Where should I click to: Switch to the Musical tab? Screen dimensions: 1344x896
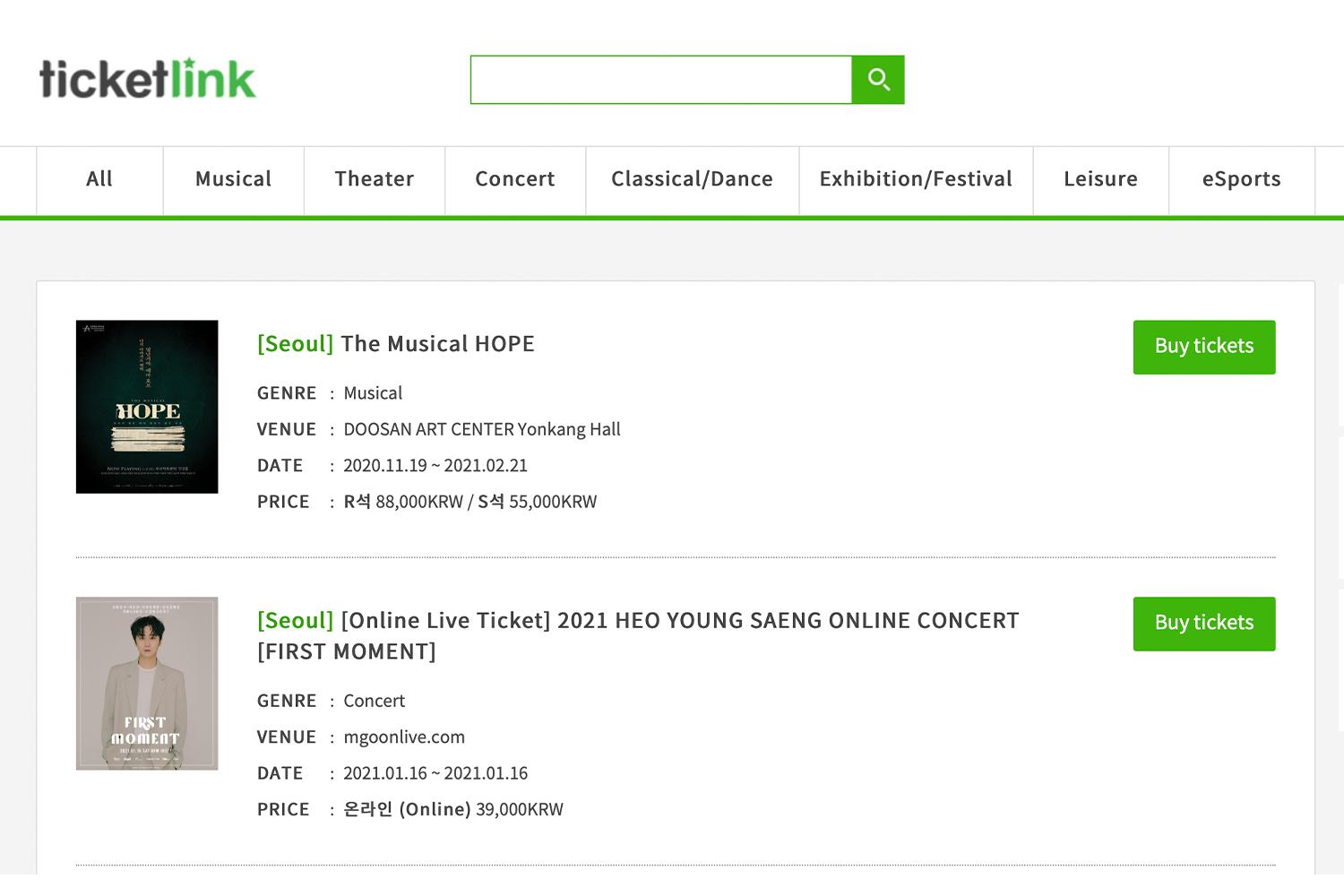233,179
